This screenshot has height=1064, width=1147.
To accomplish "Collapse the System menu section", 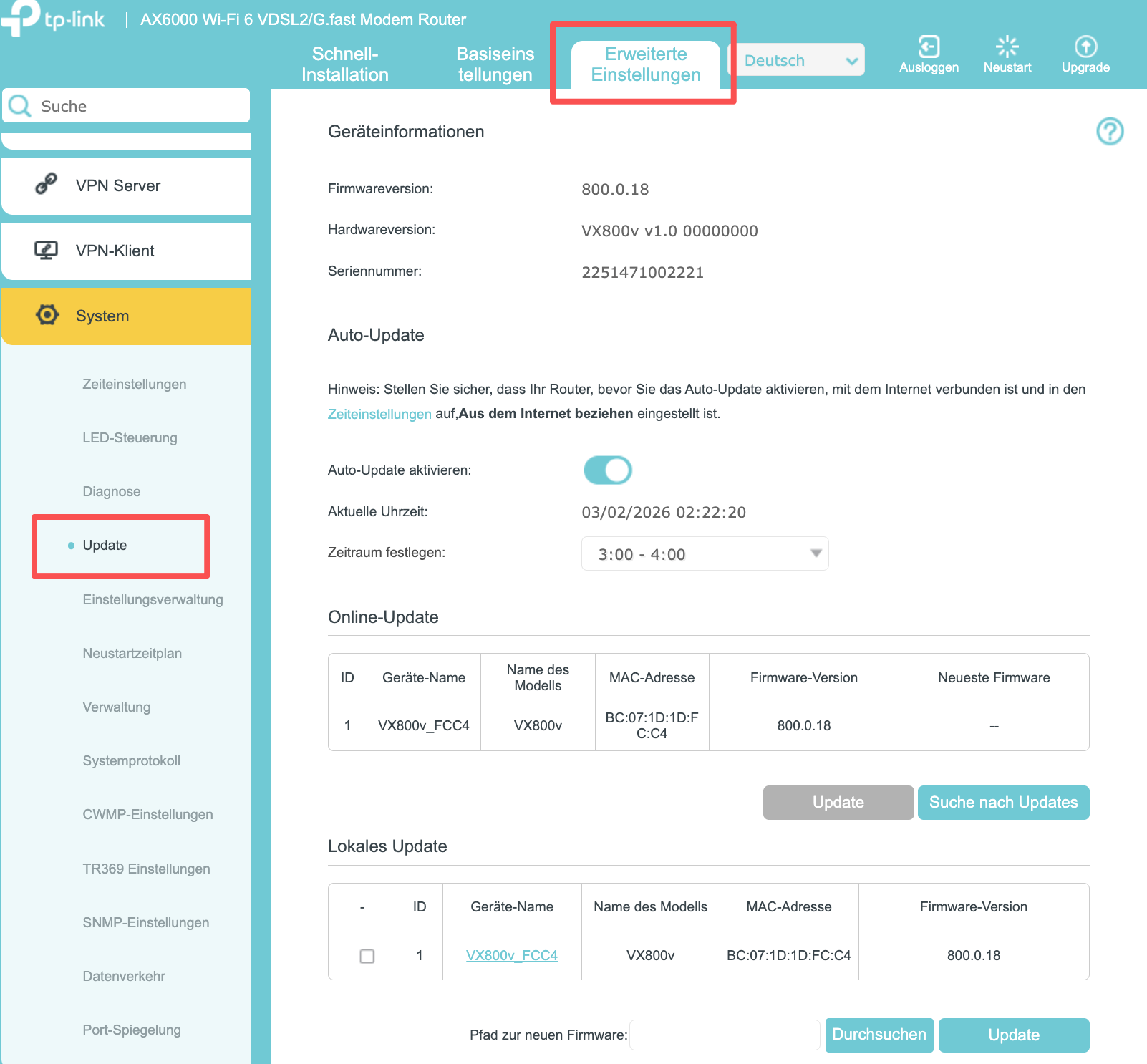I will coord(126,316).
